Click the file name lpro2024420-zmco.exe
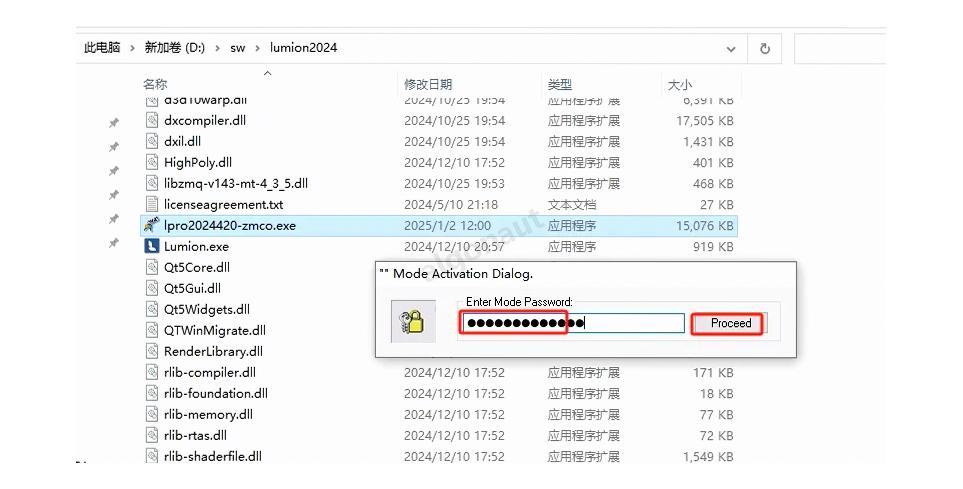The image size is (963, 489). [230, 225]
